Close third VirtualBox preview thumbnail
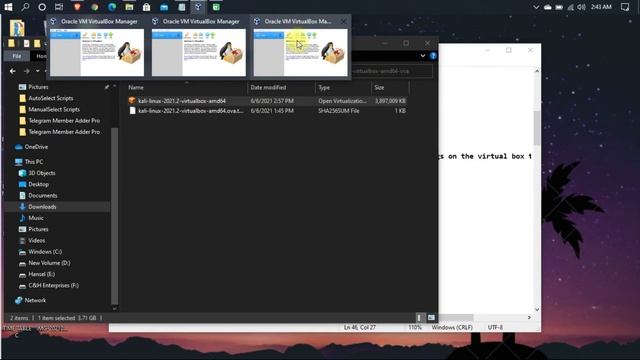 point(344,21)
